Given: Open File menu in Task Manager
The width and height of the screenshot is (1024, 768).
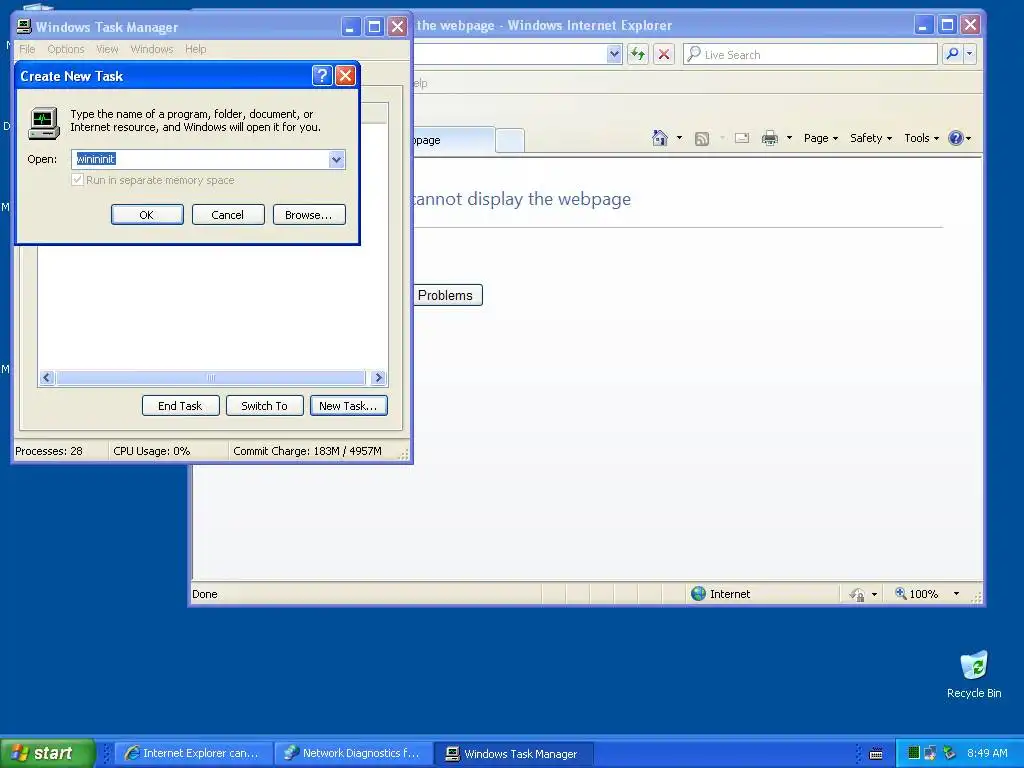Looking at the screenshot, I should click(27, 49).
